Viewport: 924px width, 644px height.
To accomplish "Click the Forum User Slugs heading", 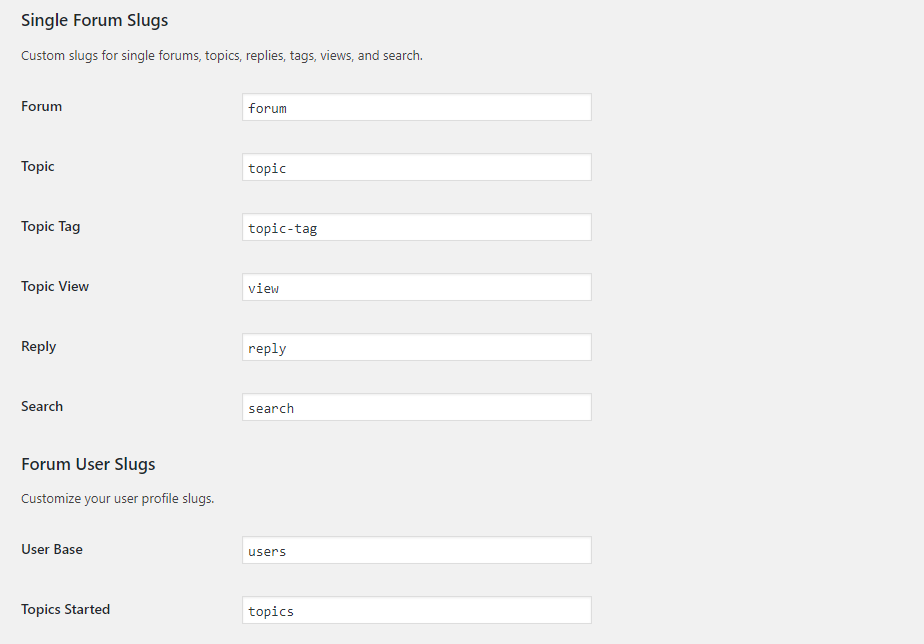I will [88, 464].
